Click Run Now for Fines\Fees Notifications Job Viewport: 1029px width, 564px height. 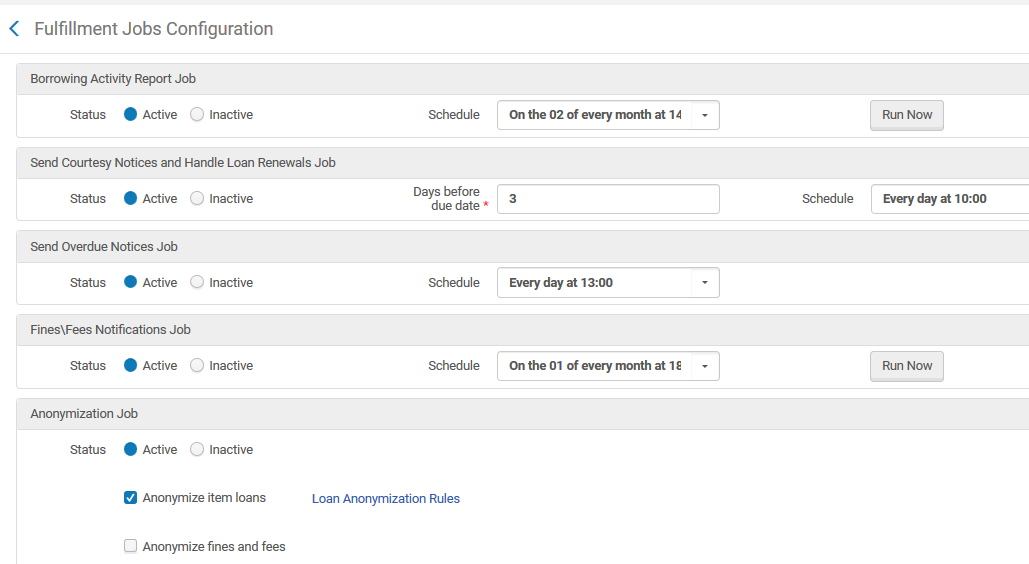tap(906, 366)
